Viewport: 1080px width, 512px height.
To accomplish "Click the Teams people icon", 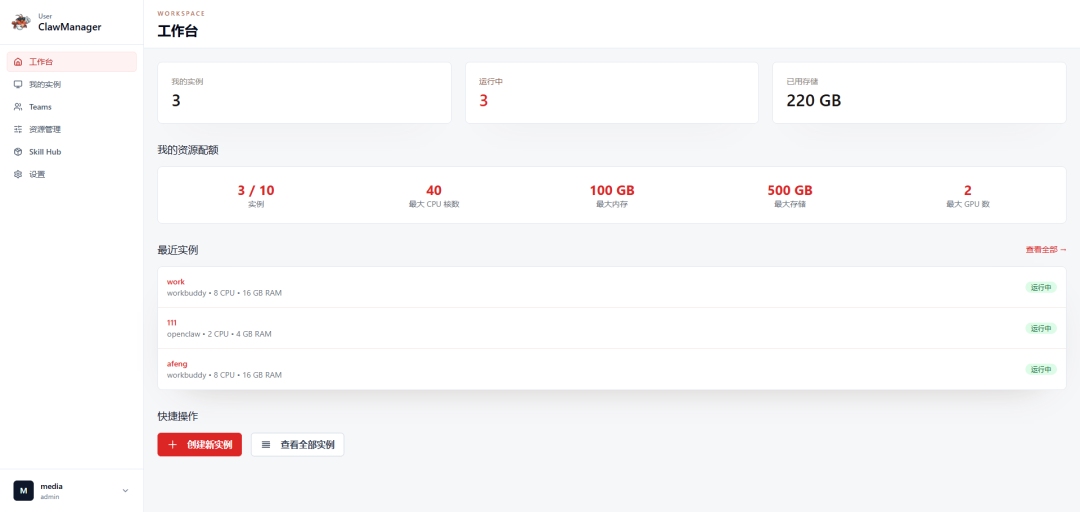I will [18, 107].
